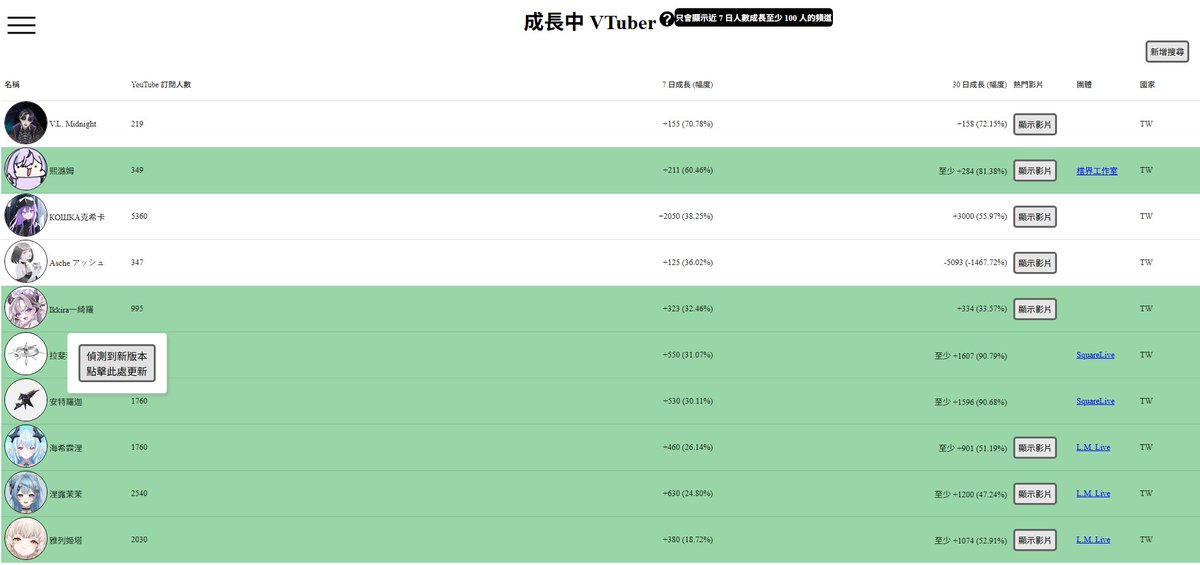Viewport: 1200px width, 565px height.
Task: Click the 30-day growth +334 (33.57%)
Action: (982, 309)
